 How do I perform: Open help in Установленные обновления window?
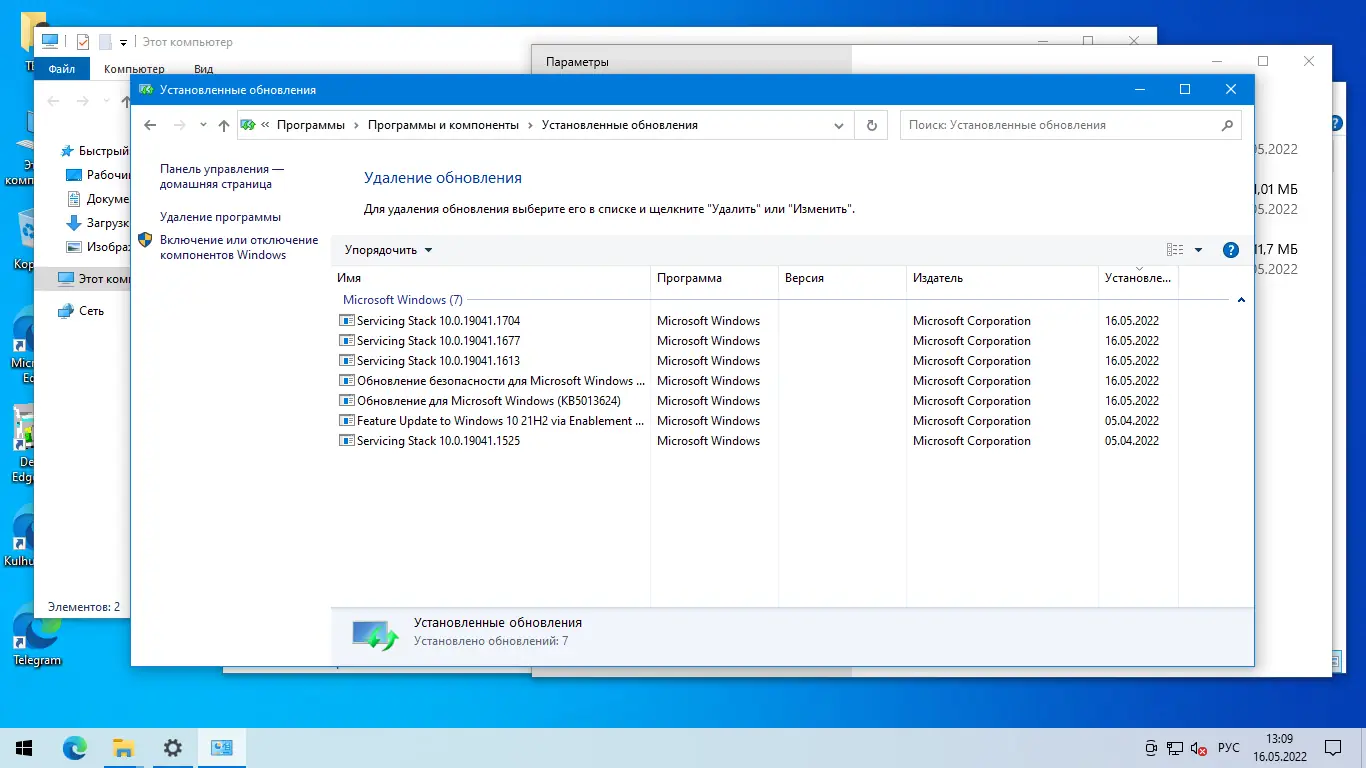pyautogui.click(x=1231, y=250)
